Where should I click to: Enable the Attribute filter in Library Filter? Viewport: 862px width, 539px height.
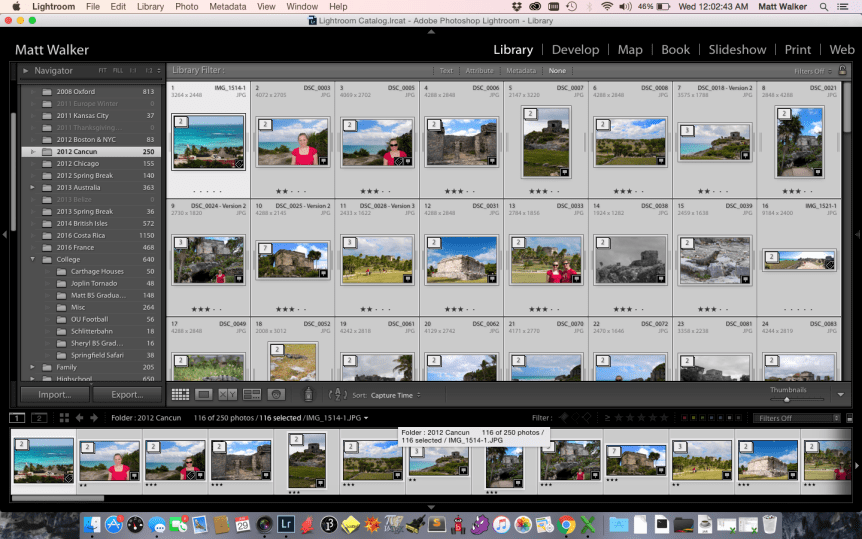tap(479, 70)
